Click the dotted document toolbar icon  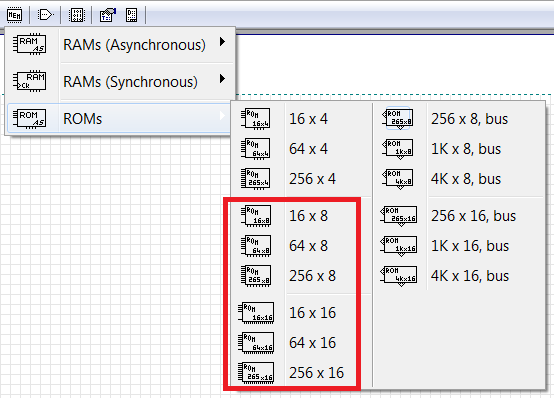coord(131,15)
